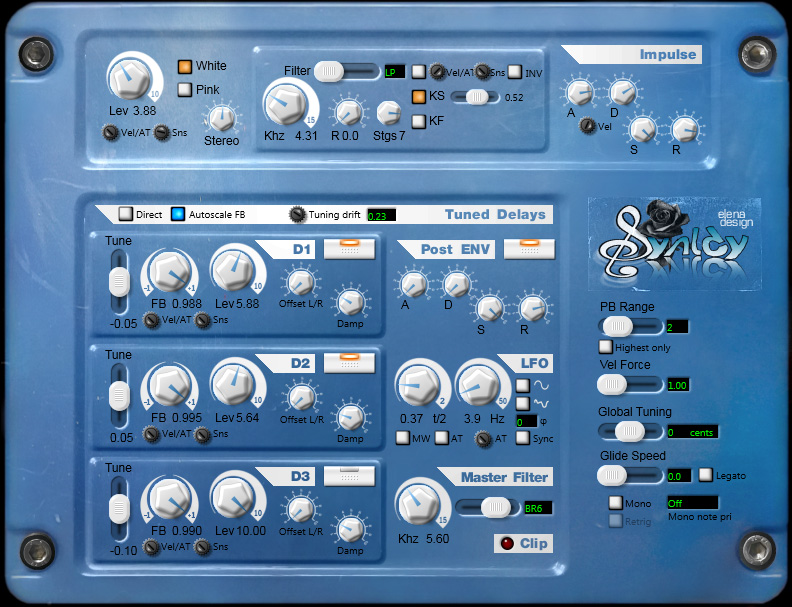The image size is (792, 607).
Task: Toggle the Autoscale FB blue button
Action: point(178,214)
